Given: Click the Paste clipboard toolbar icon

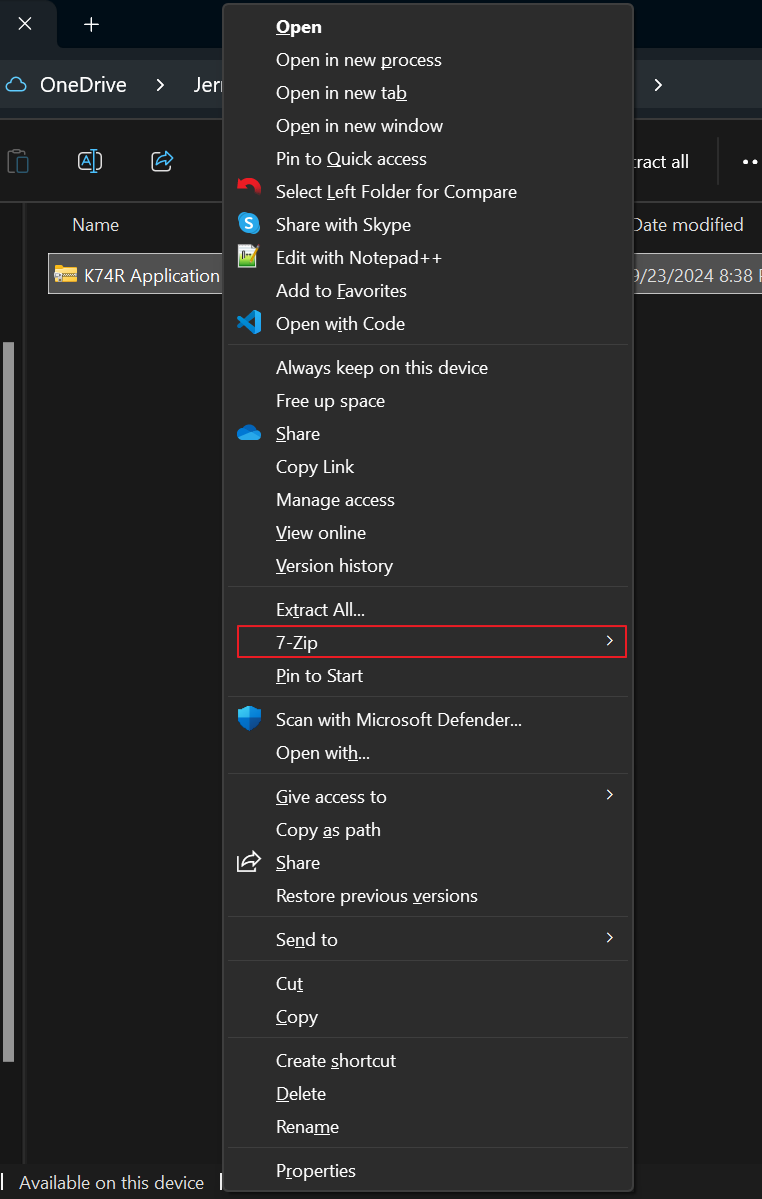Looking at the screenshot, I should (x=18, y=161).
